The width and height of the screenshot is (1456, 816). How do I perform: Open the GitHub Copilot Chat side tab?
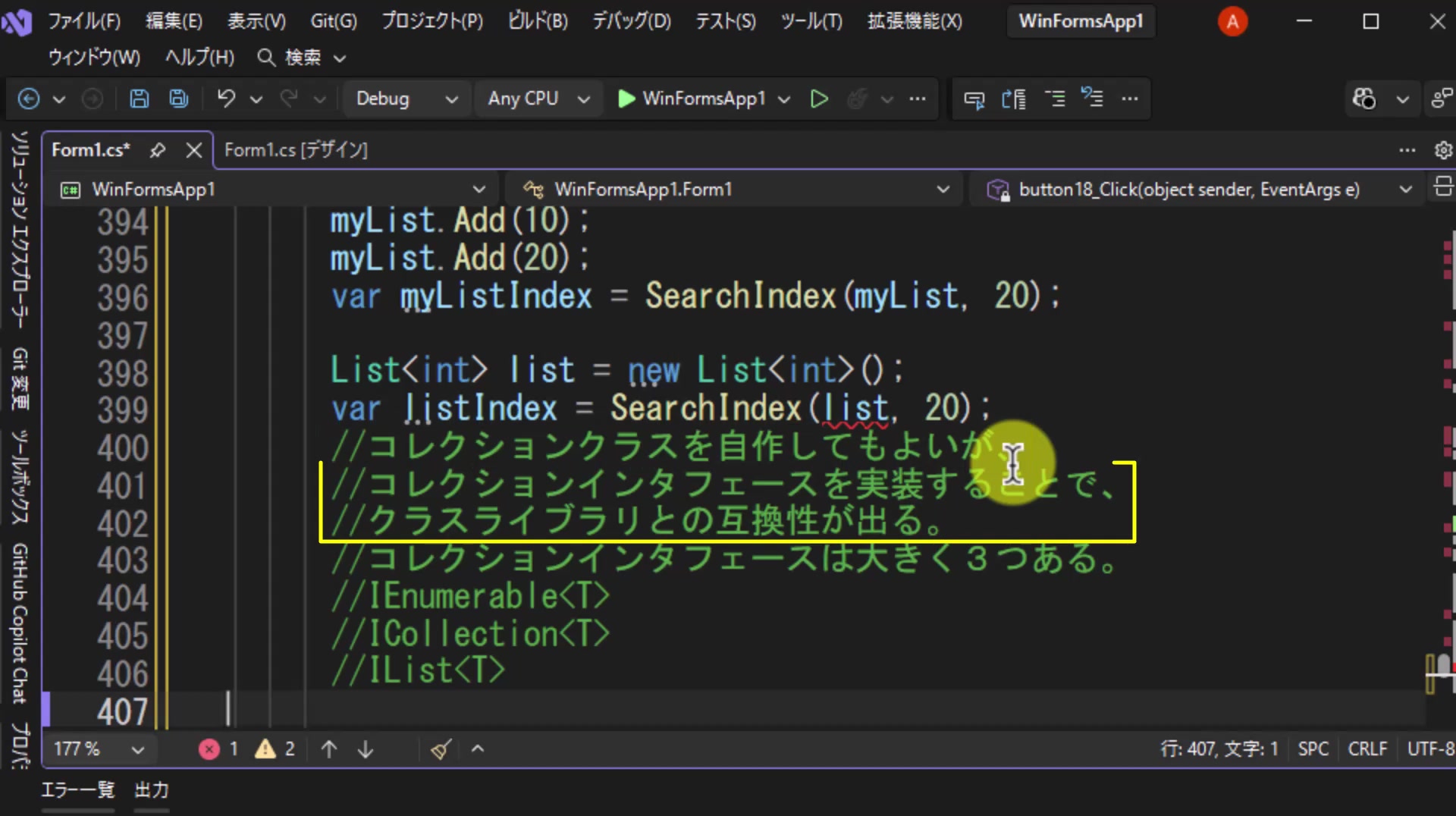20,623
